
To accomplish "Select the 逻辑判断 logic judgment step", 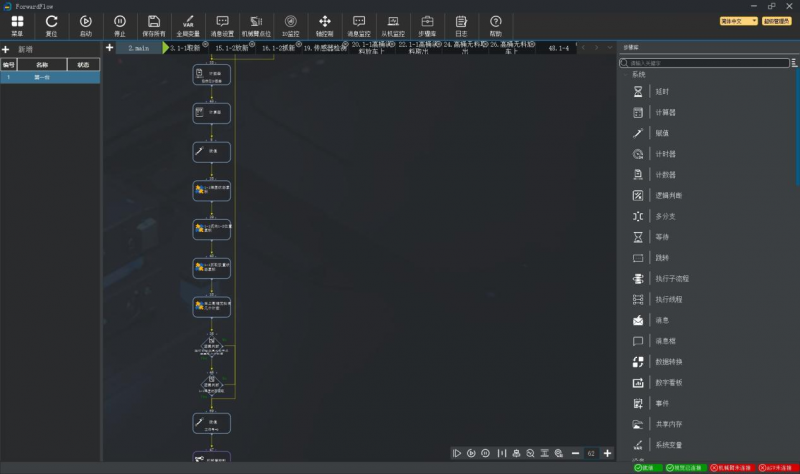I will coord(638,195).
